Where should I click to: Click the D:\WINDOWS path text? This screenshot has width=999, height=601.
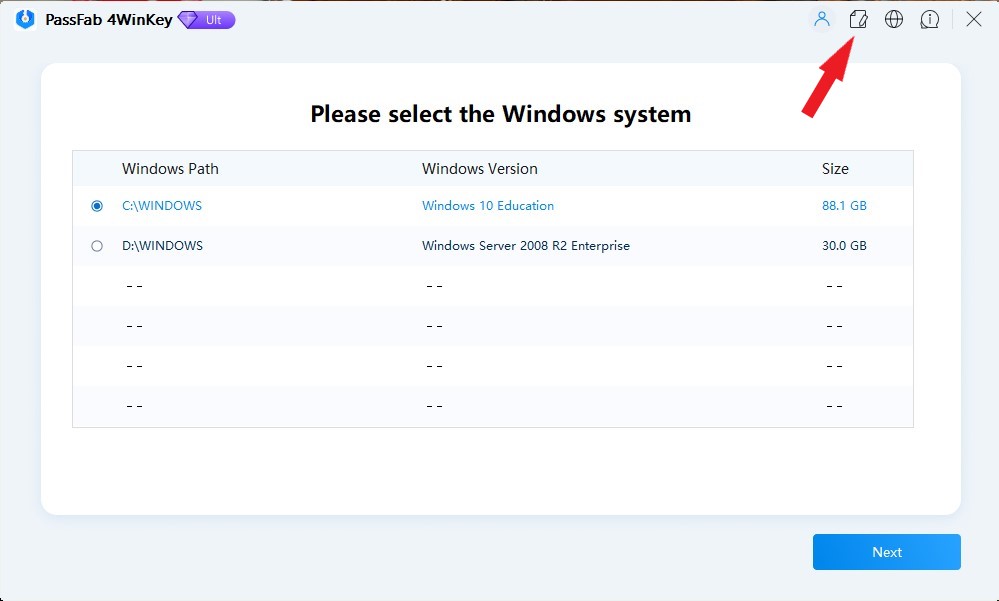tap(162, 246)
